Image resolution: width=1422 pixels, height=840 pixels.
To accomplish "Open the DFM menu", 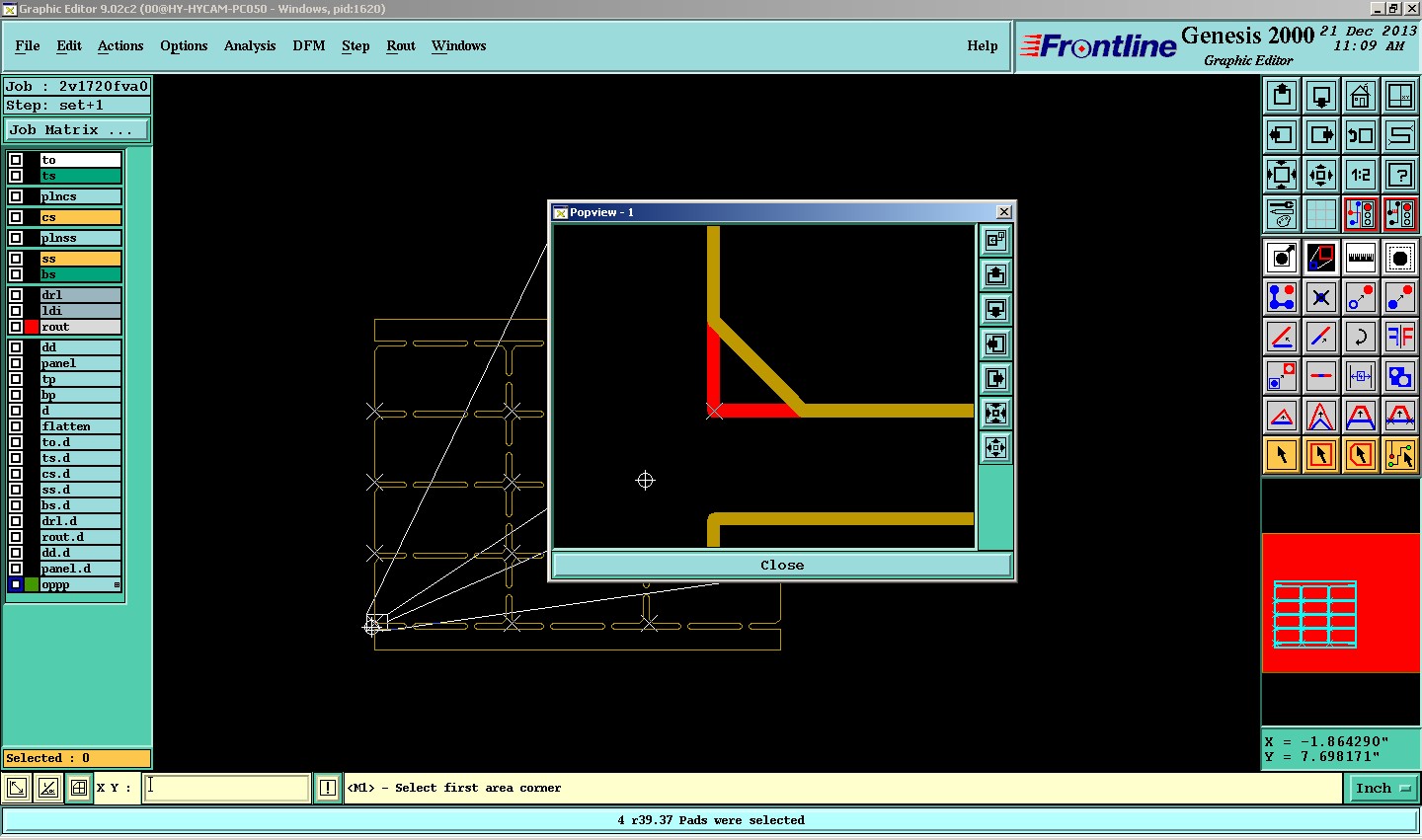I will coord(309,45).
